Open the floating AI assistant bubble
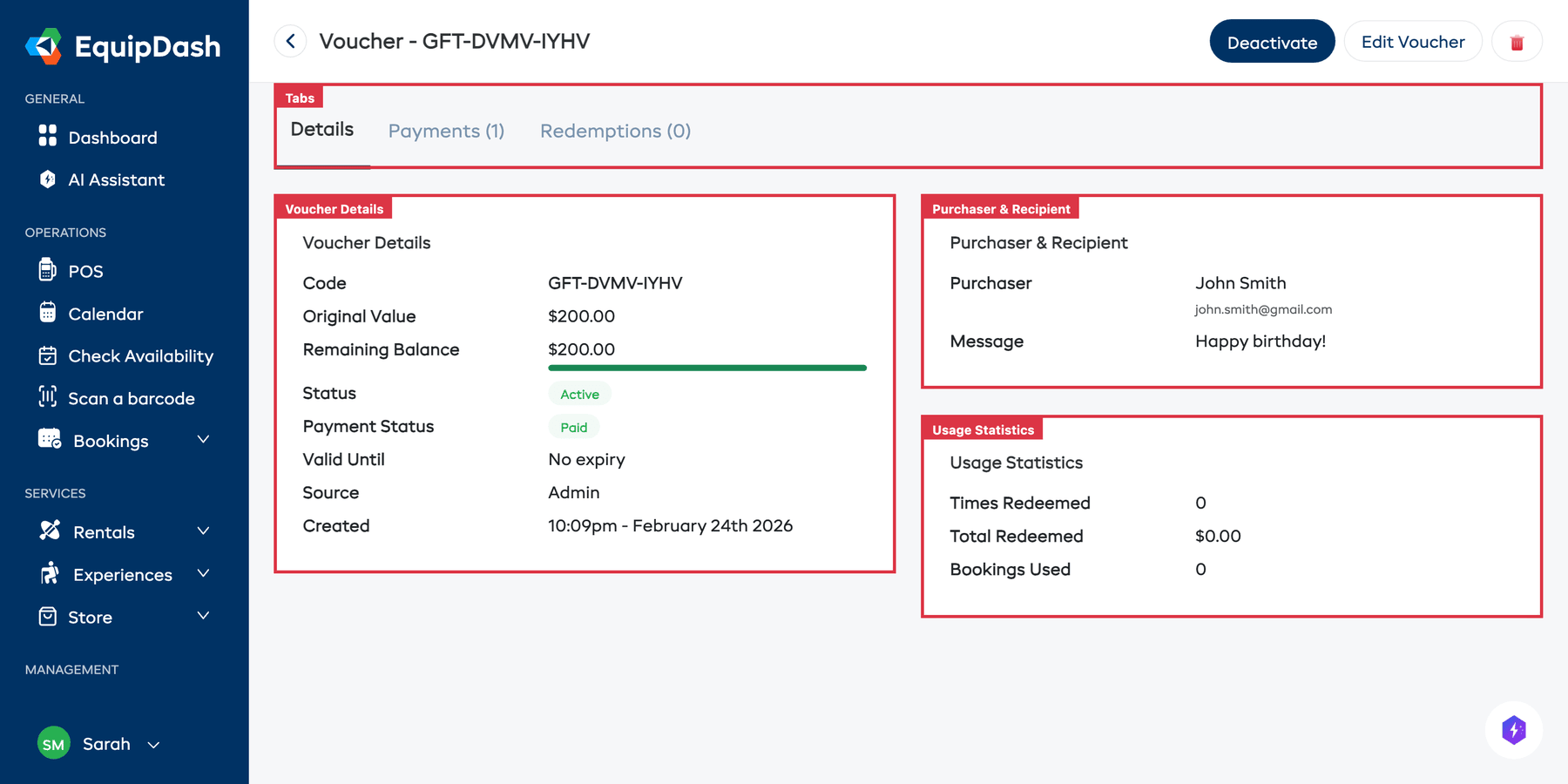Screen dimensions: 1568x784 [x=1513, y=730]
